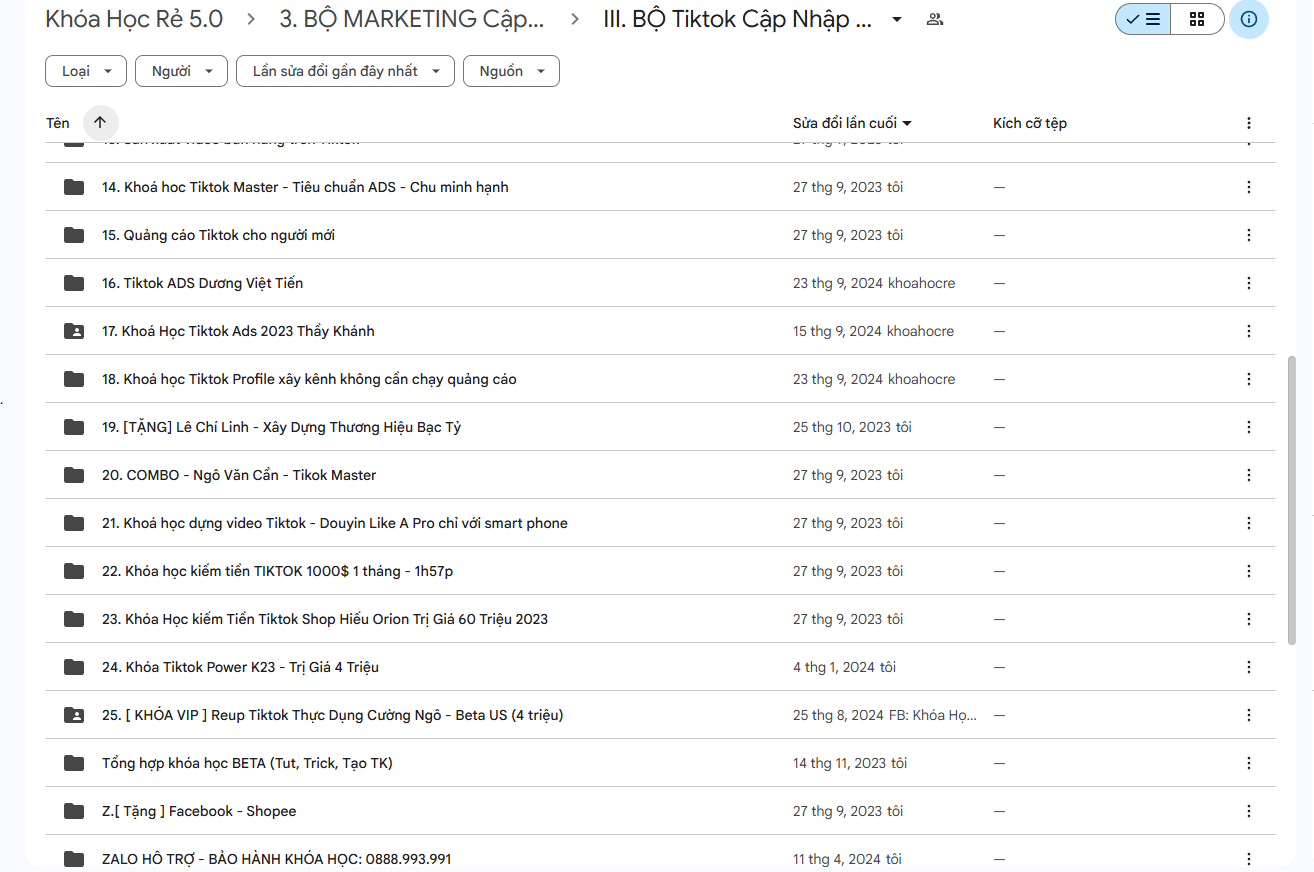This screenshot has height=872, width=1314.
Task: Select 19. [TẶNG] Lê Chí Linh - Xây Dựng Thương Hiệu
Action: 281,427
